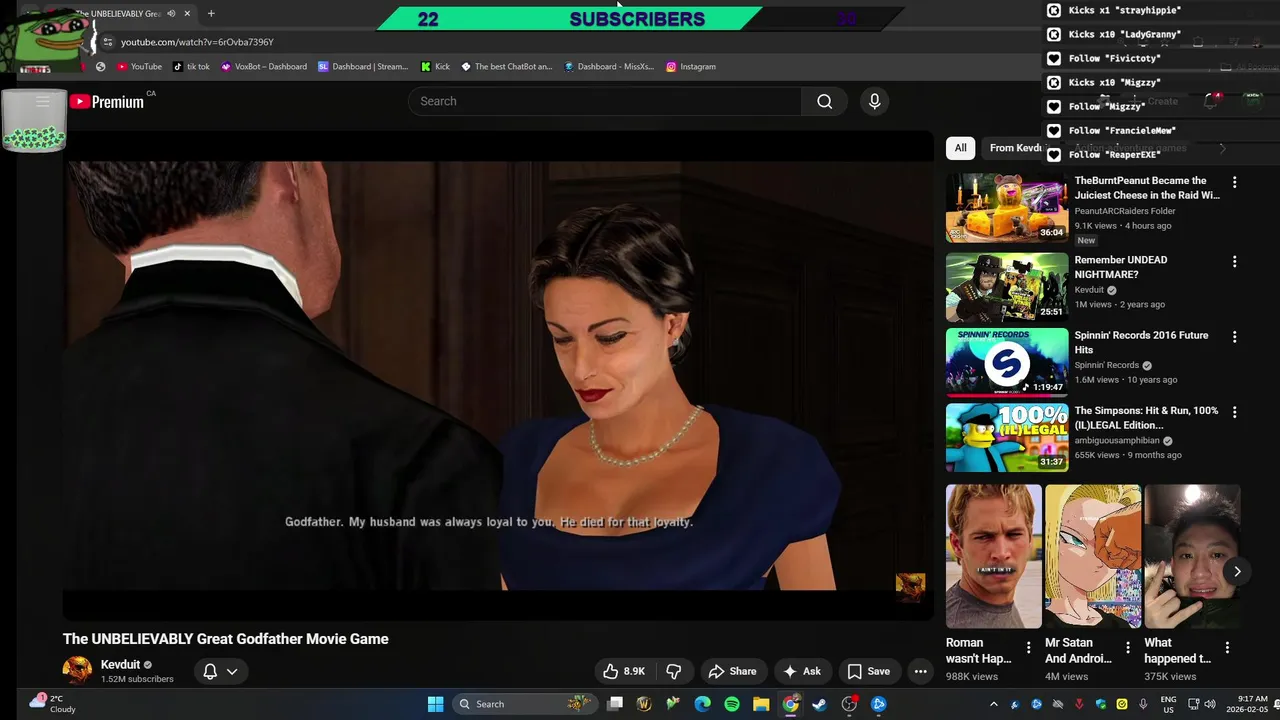Viewport: 1280px width, 720px height.
Task: Open options for Roman wasn't Hap... short
Action: (x=1029, y=648)
